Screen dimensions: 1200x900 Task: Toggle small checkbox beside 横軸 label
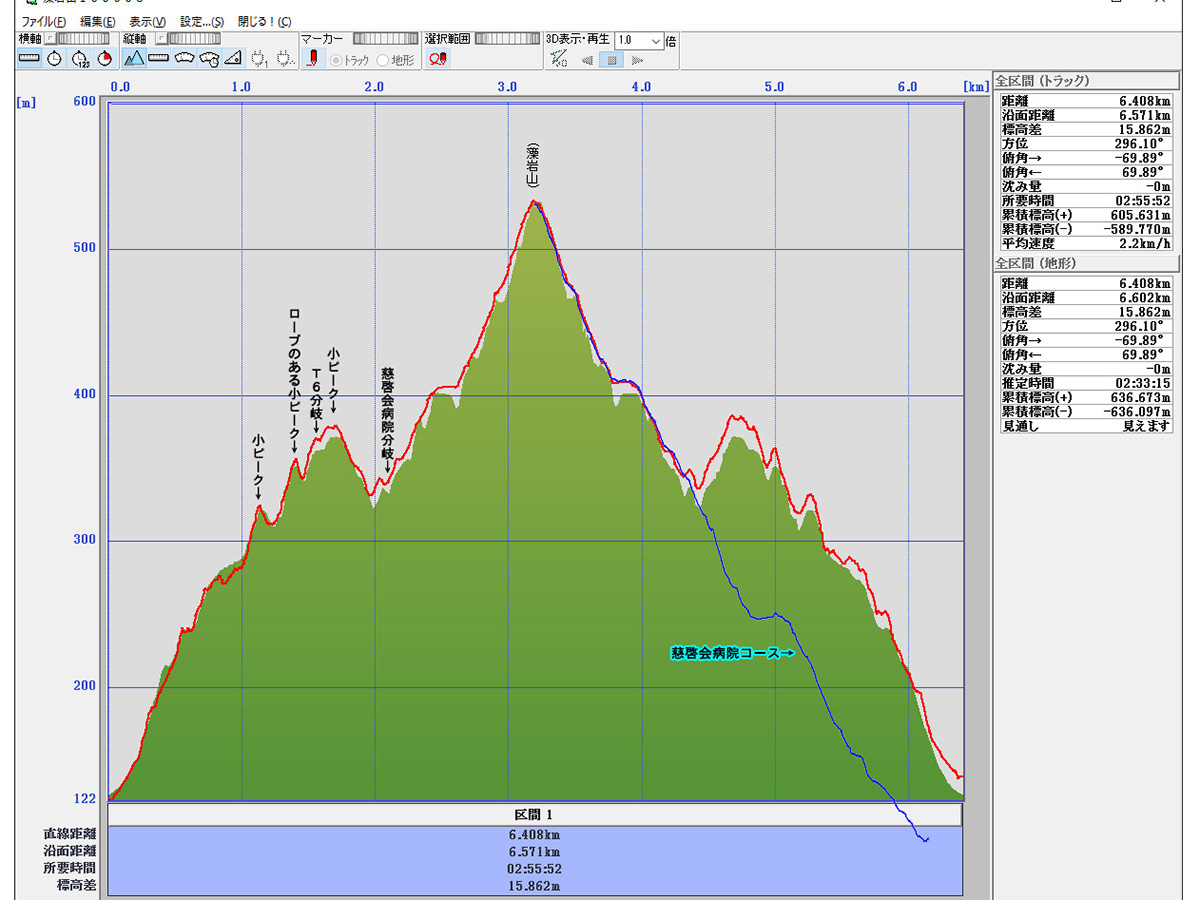point(49,39)
